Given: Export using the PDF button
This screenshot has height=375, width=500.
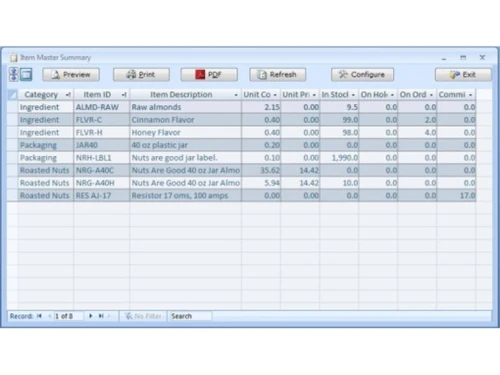Looking at the screenshot, I should point(209,75).
